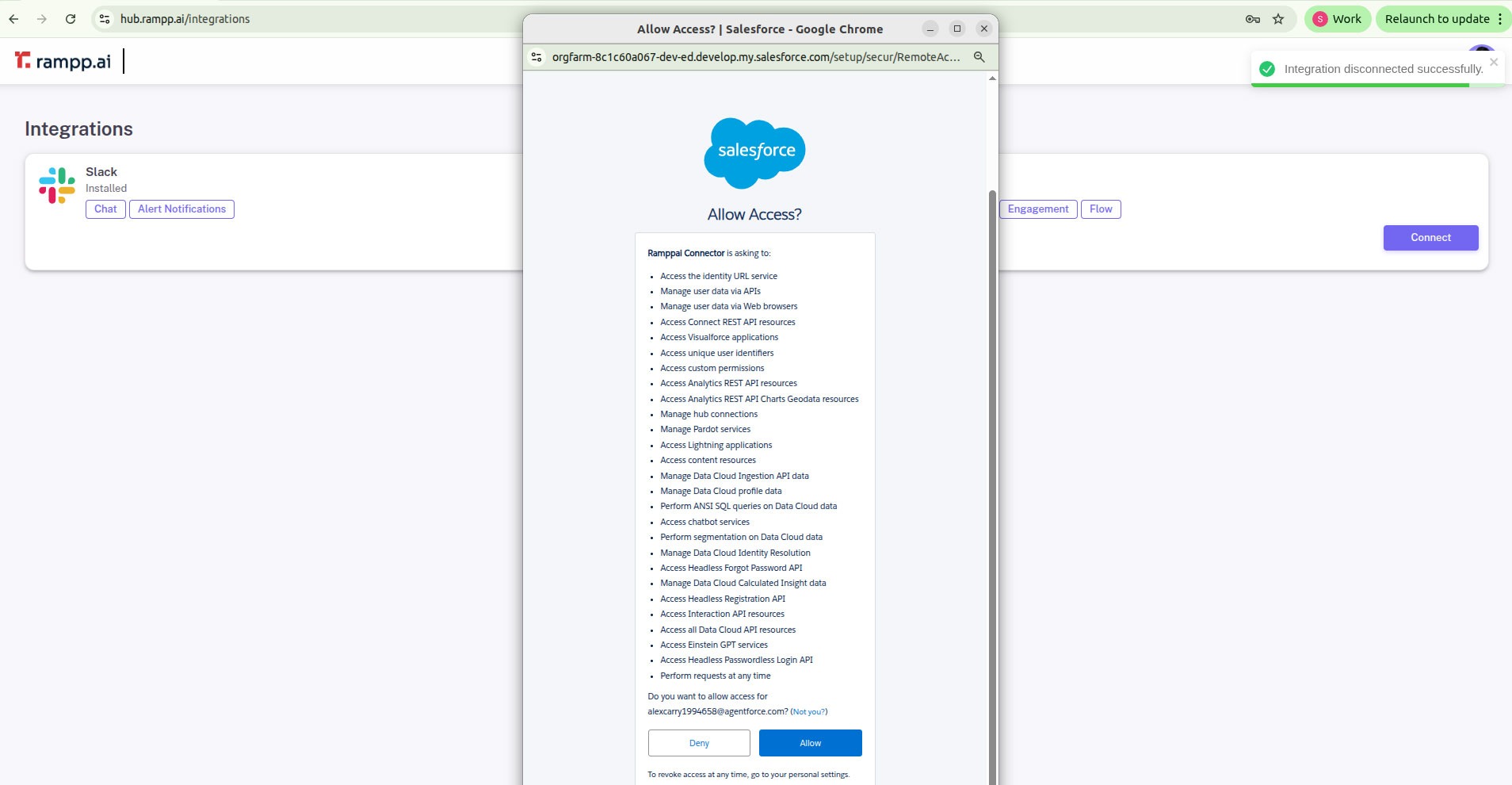
Task: Open the Chrome three-dot menu
Action: click(x=1500, y=19)
